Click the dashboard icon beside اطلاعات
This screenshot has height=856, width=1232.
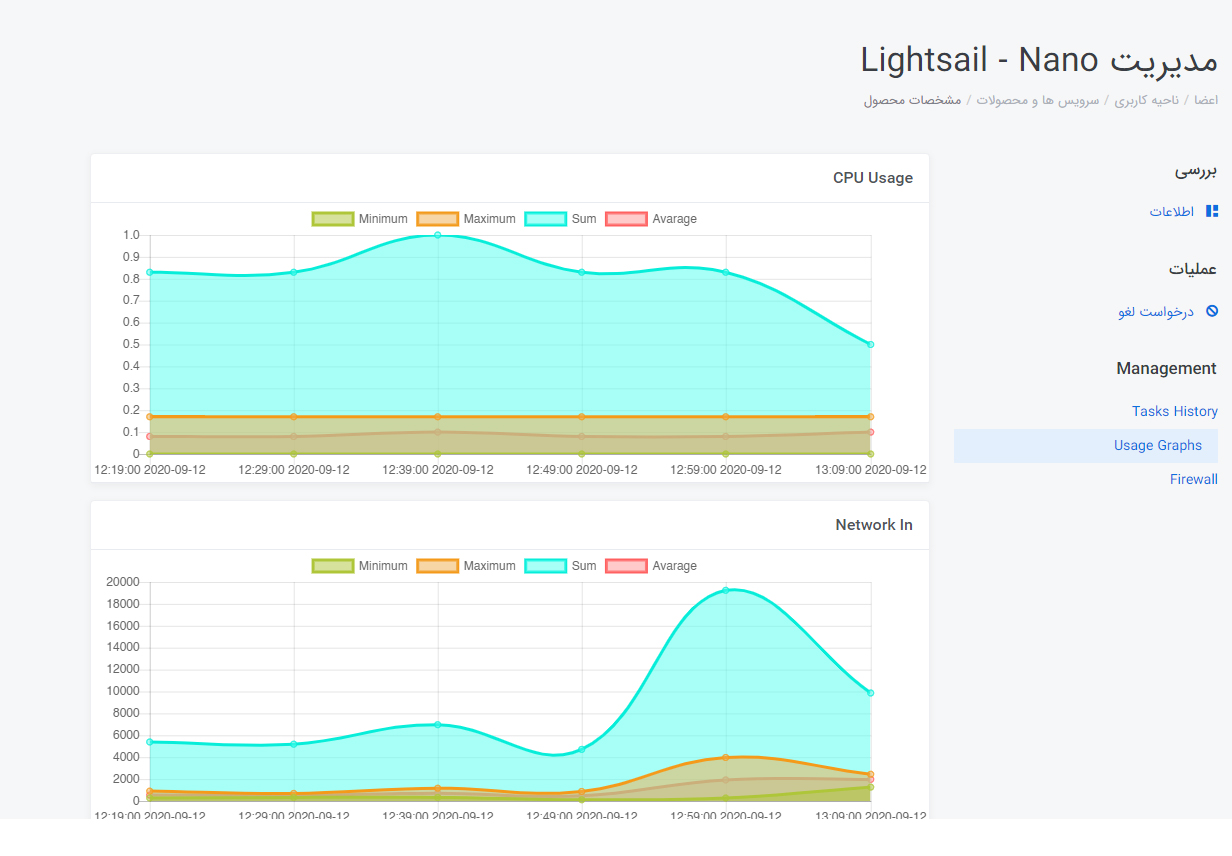click(x=1212, y=211)
